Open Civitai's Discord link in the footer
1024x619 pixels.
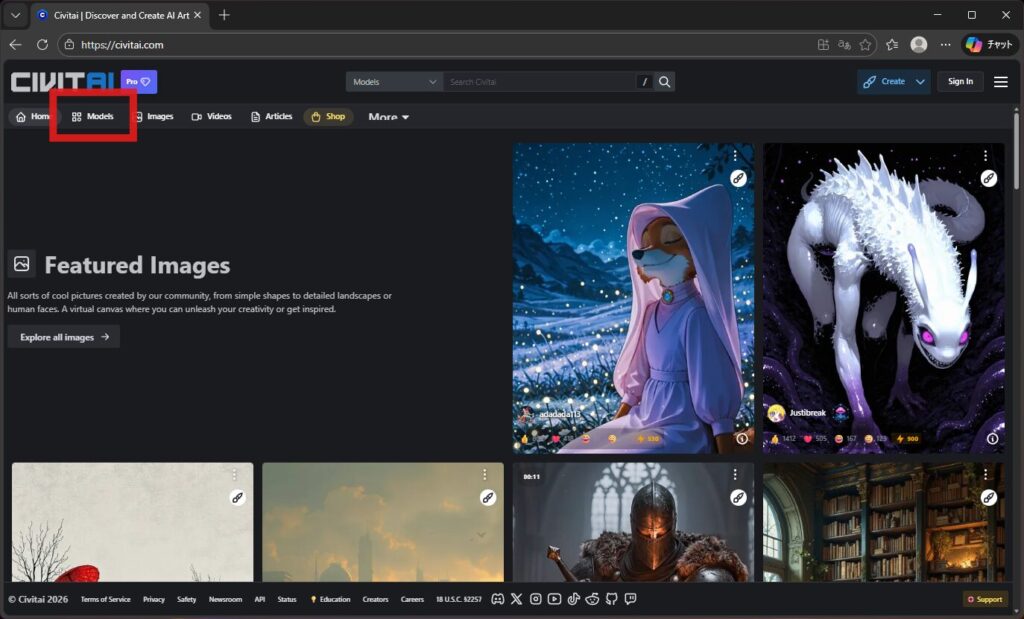click(x=498, y=599)
